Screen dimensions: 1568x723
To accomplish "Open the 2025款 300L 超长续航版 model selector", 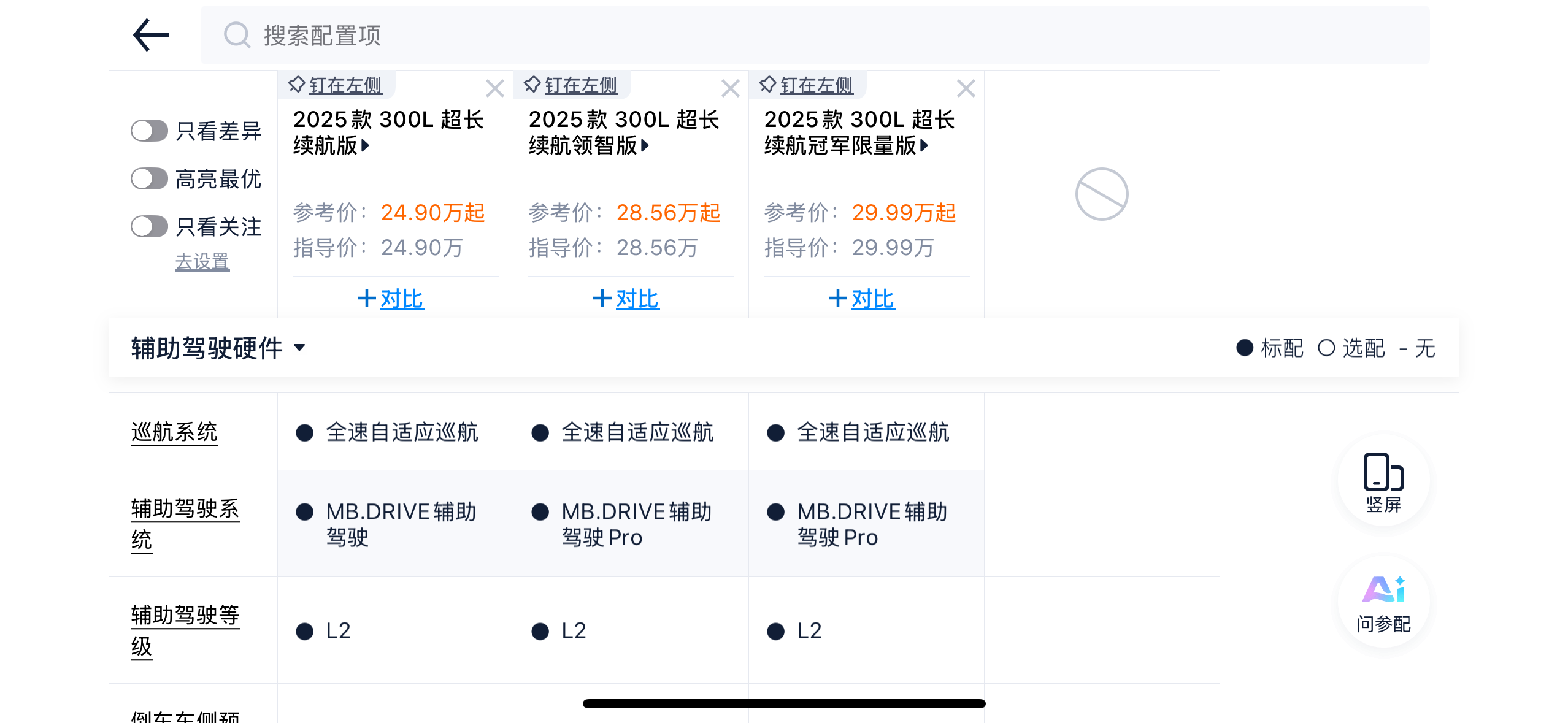I will [389, 132].
